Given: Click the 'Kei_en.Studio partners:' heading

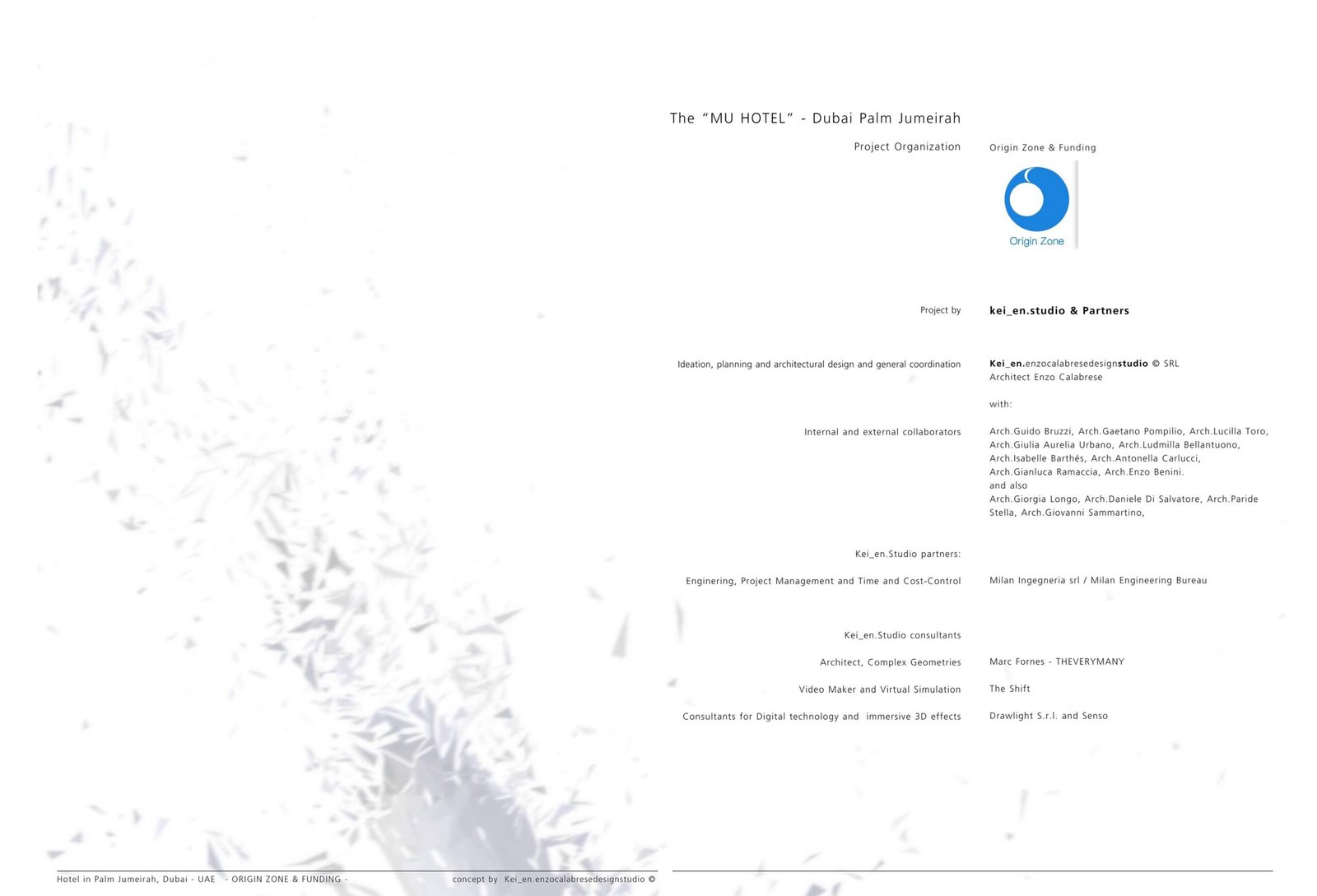Looking at the screenshot, I should coord(907,554).
